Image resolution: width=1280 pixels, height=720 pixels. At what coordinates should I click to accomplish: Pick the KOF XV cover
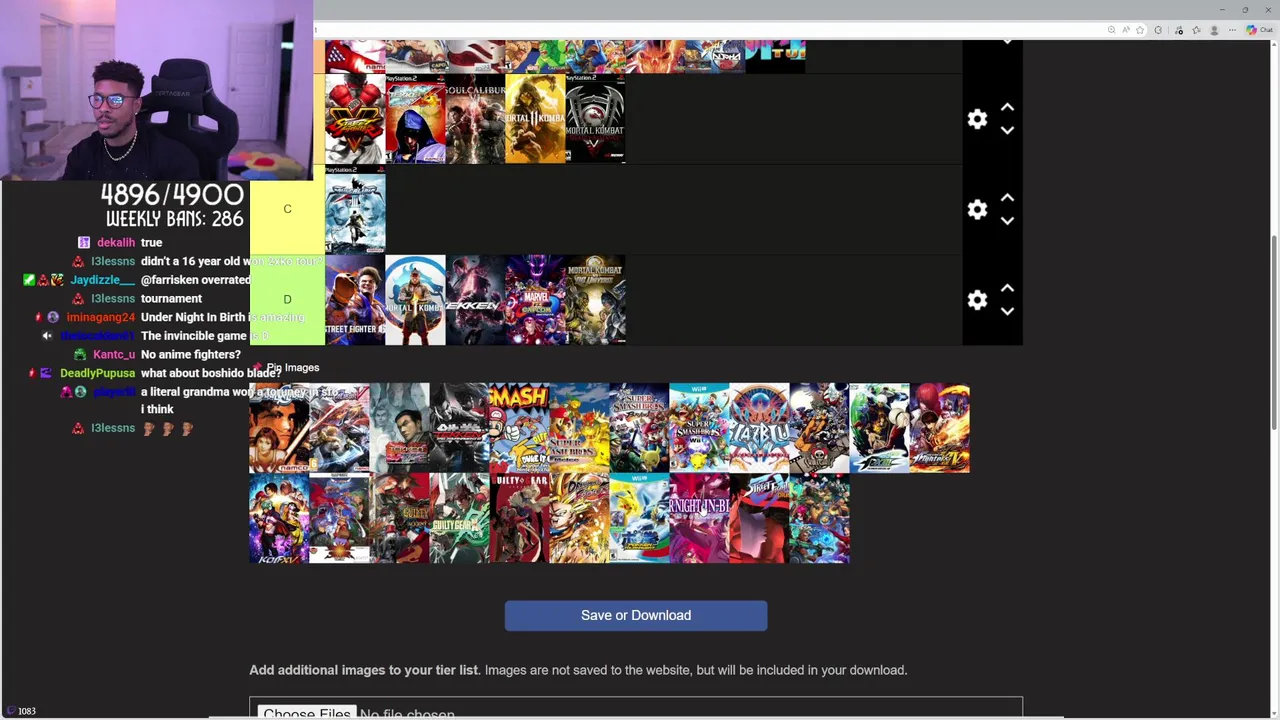[x=279, y=518]
